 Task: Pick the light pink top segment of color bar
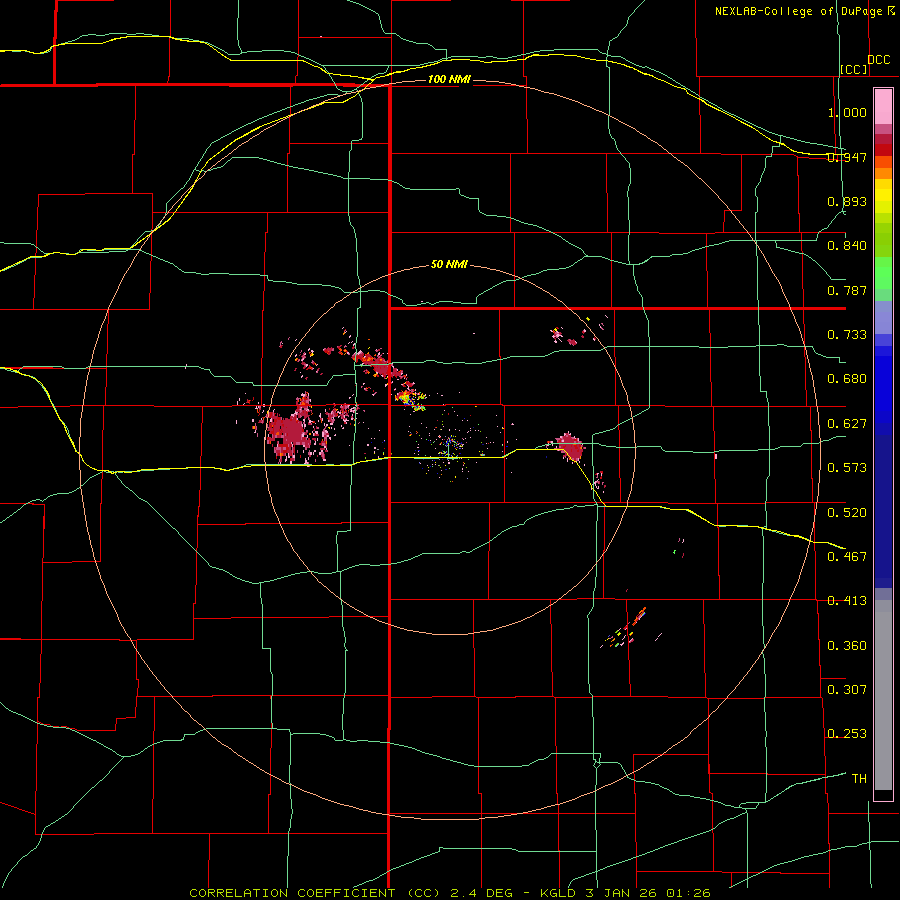(x=883, y=107)
